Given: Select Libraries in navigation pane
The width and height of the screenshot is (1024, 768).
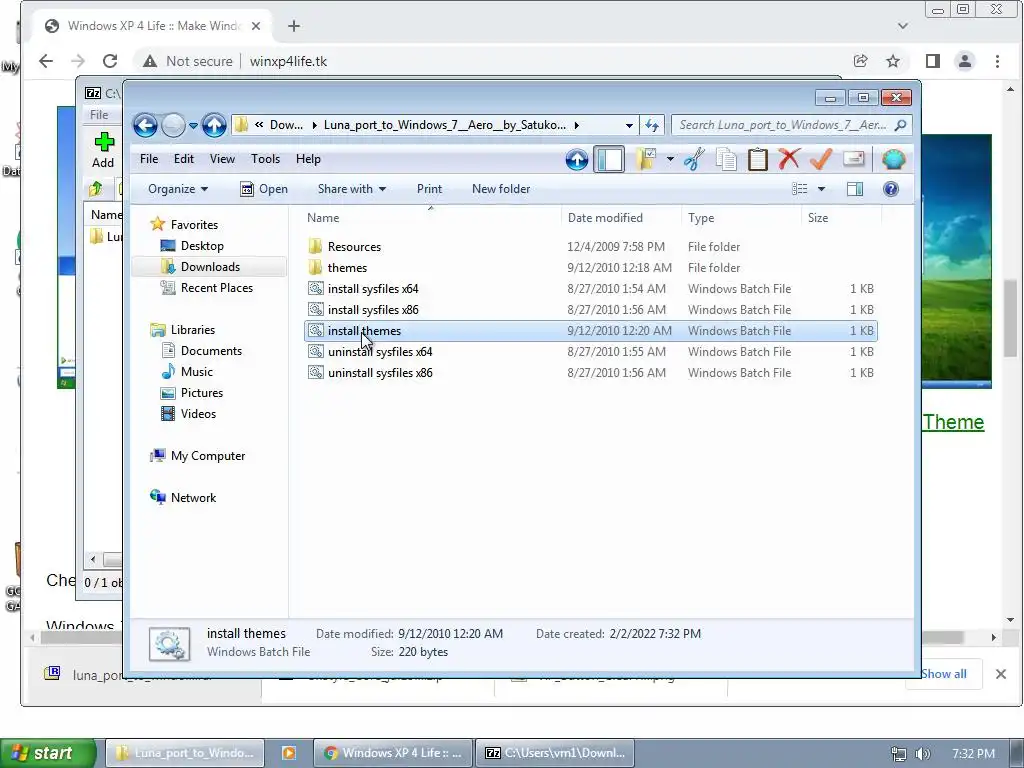Looking at the screenshot, I should tap(193, 330).
